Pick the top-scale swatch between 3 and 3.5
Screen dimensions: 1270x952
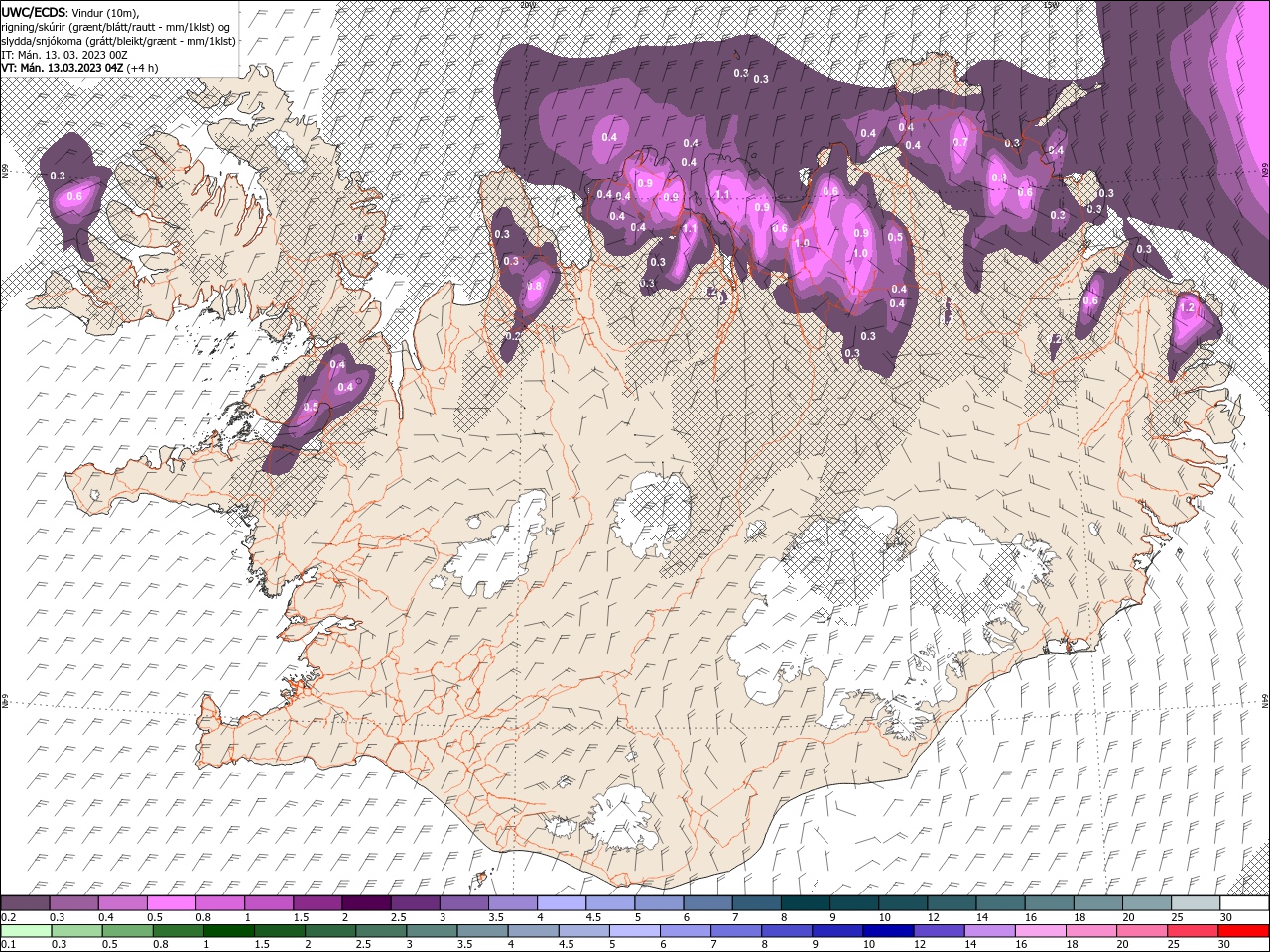pyautogui.click(x=463, y=902)
